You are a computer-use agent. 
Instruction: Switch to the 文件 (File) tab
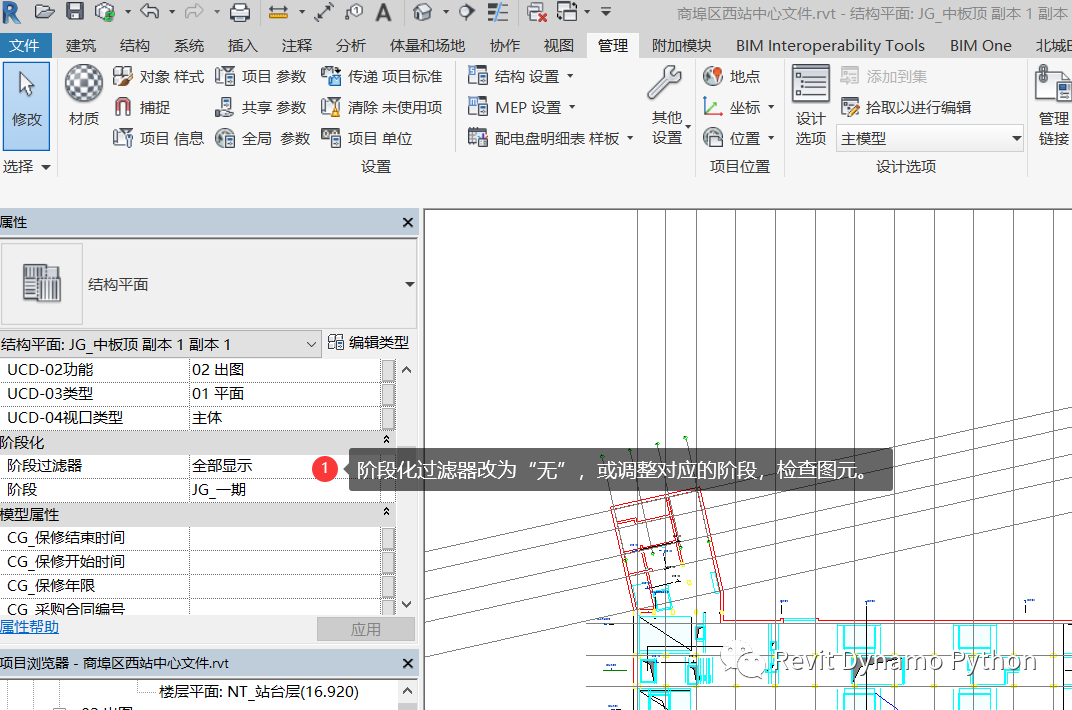pos(24,46)
